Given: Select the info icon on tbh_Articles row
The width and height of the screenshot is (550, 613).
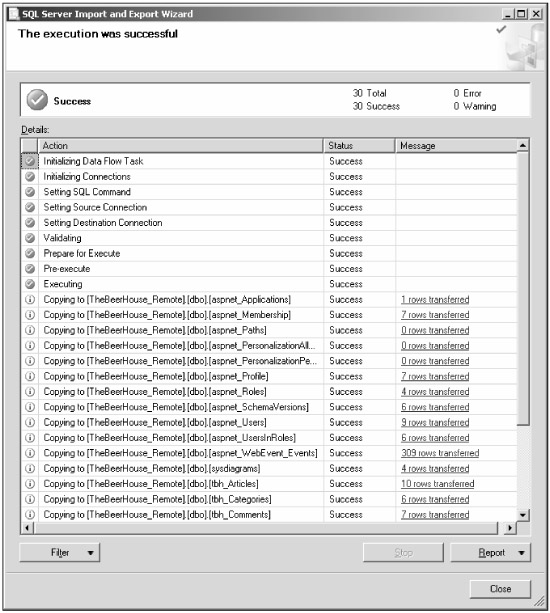Looking at the screenshot, I should tap(30, 484).
